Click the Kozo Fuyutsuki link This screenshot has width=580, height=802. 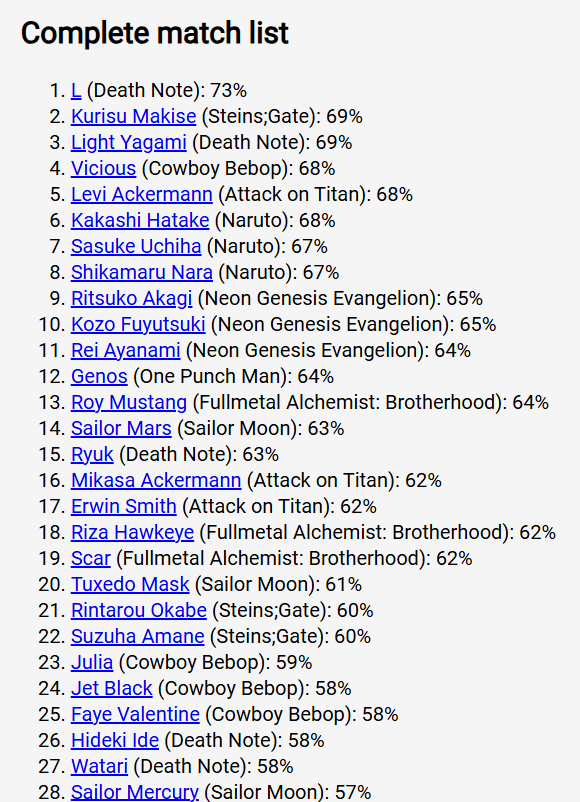138,324
